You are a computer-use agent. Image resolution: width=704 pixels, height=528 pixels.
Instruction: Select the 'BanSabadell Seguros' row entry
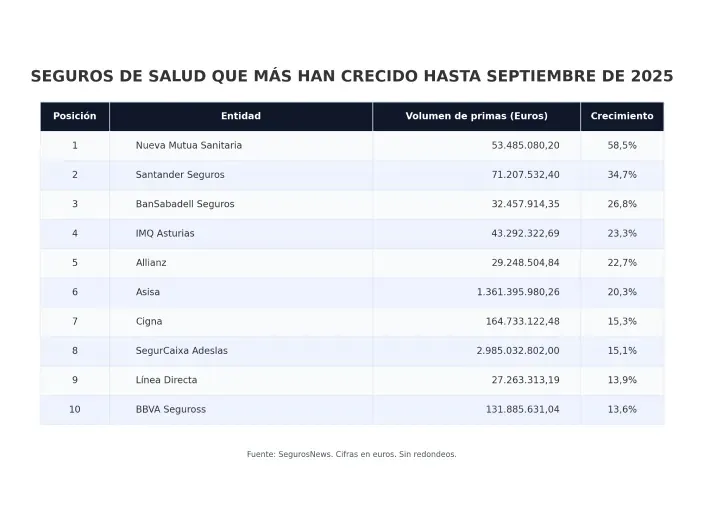click(185, 204)
